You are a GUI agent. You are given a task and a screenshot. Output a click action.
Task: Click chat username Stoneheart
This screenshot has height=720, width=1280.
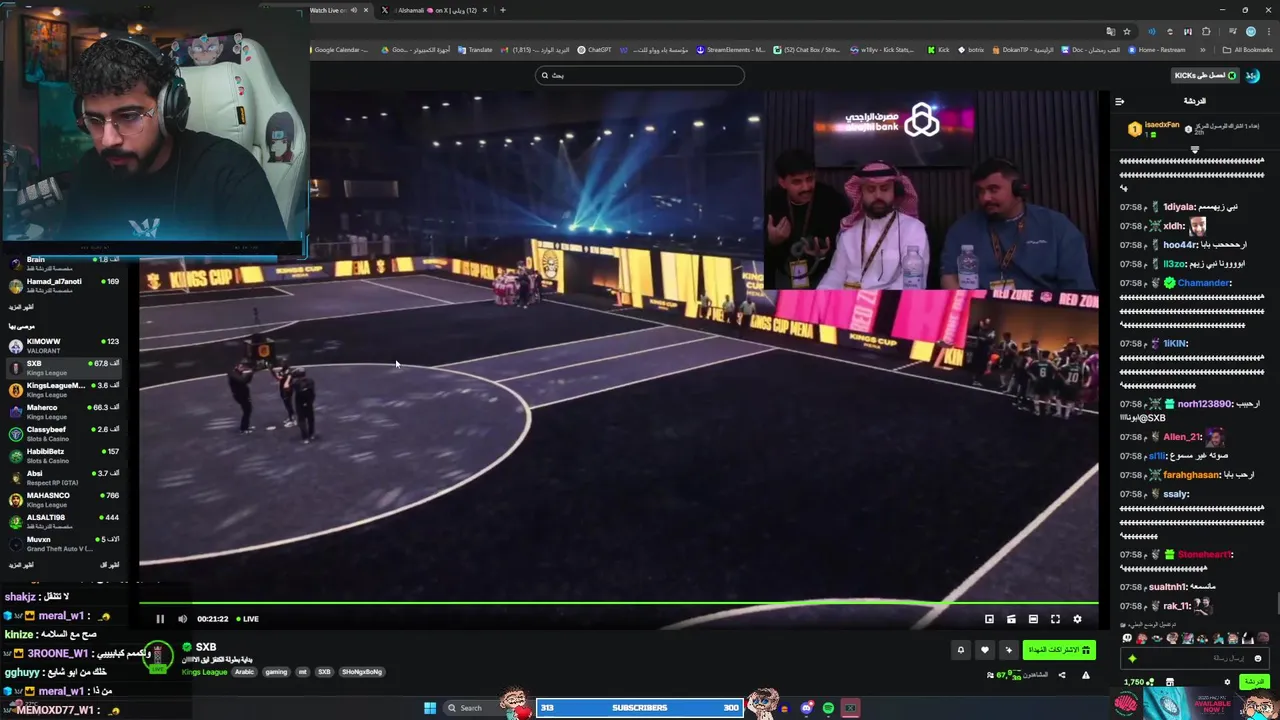point(1204,554)
